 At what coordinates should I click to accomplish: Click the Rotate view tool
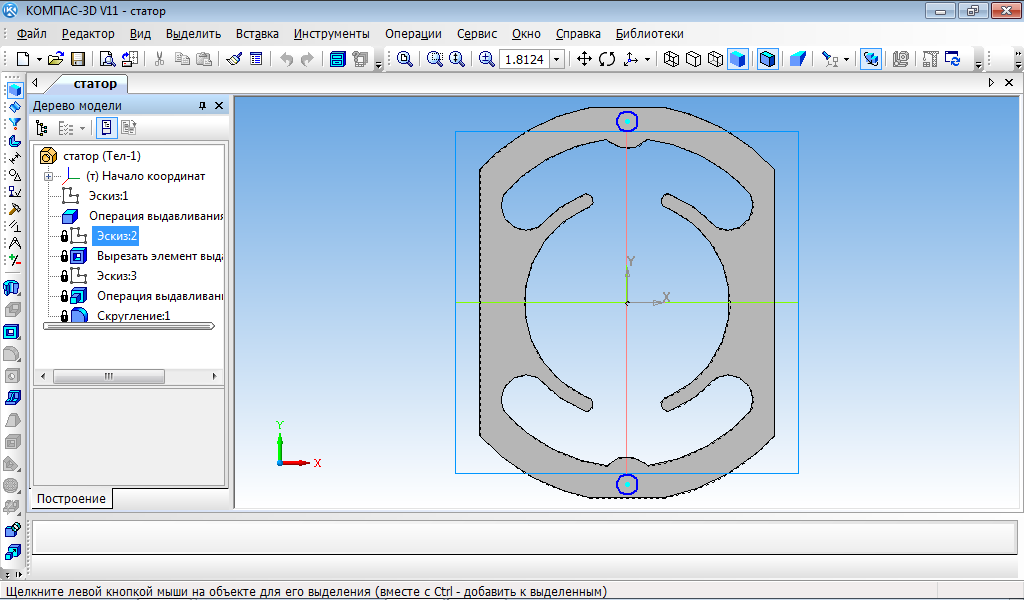(607, 59)
